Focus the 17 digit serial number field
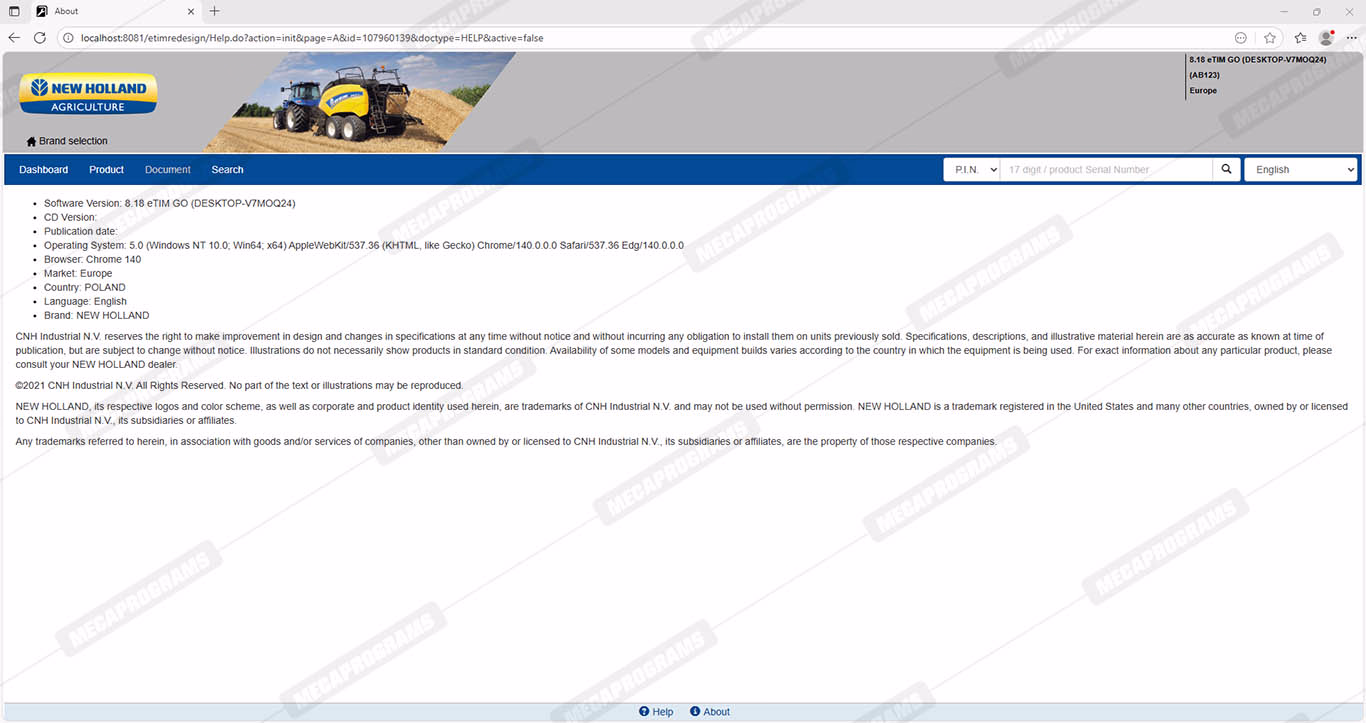Image resolution: width=1366 pixels, height=723 pixels. coord(1106,170)
